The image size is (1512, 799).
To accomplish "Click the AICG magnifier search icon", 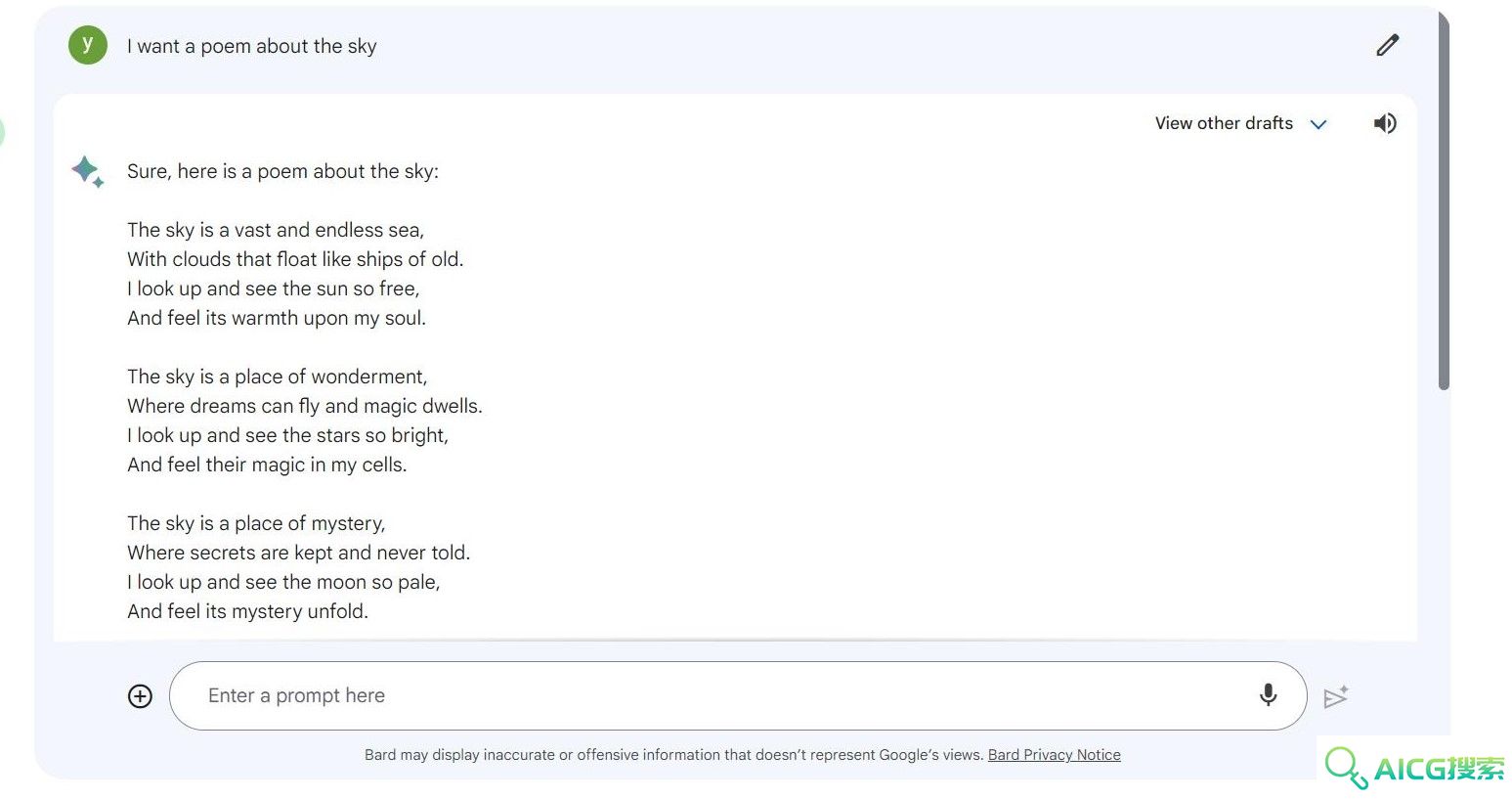I will (1346, 768).
